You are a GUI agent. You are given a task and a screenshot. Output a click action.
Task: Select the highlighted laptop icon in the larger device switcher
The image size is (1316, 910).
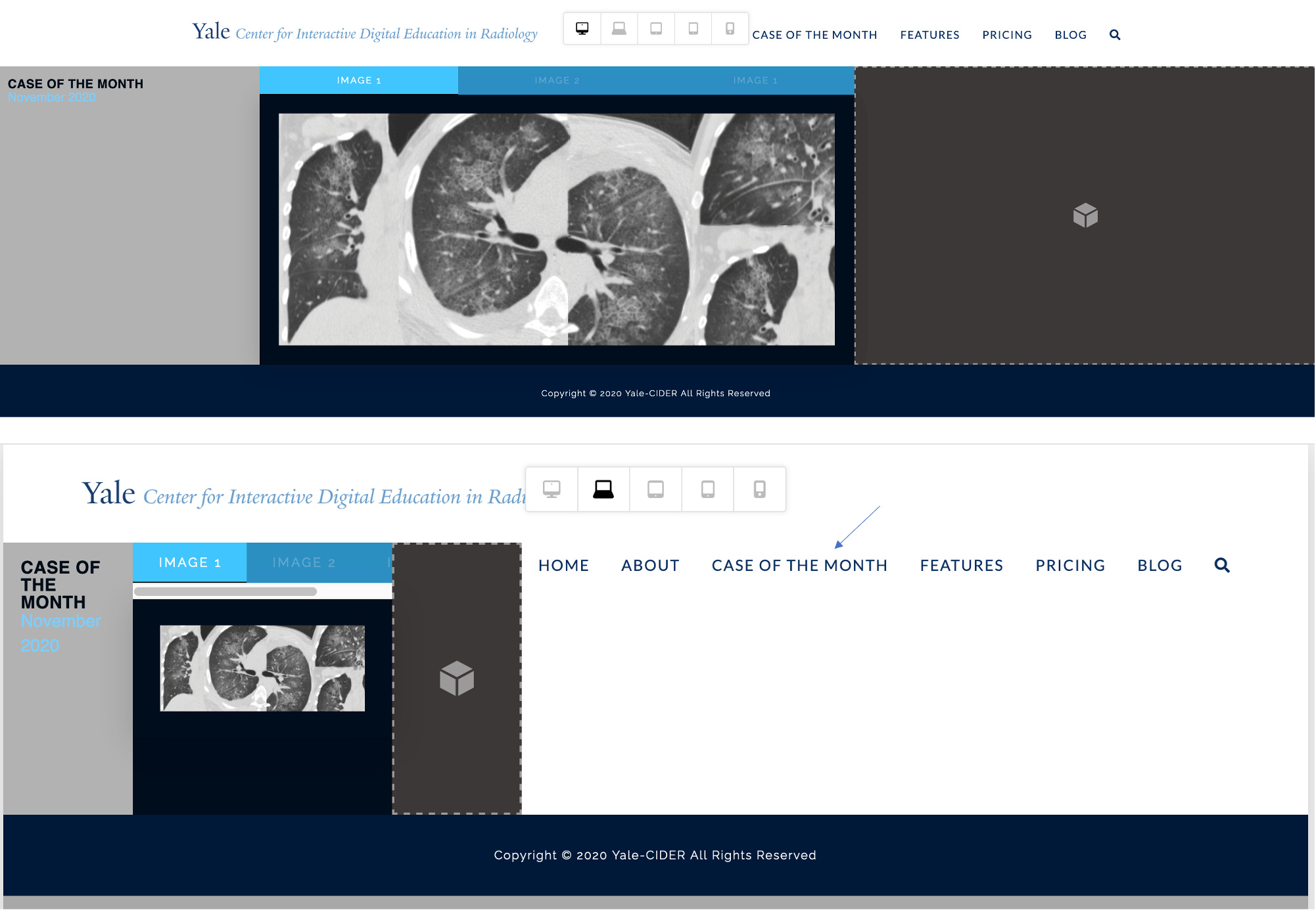[603, 489]
